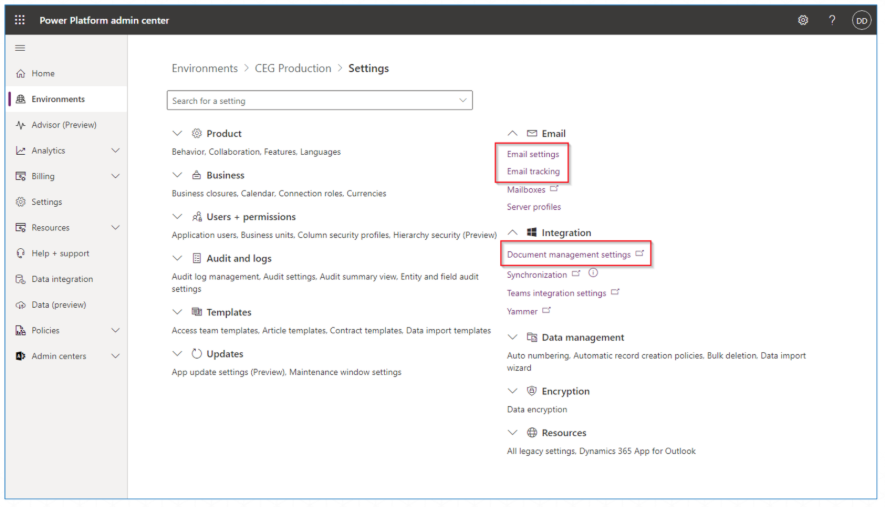
Task: Collapse the Email settings group
Action: [x=513, y=133]
